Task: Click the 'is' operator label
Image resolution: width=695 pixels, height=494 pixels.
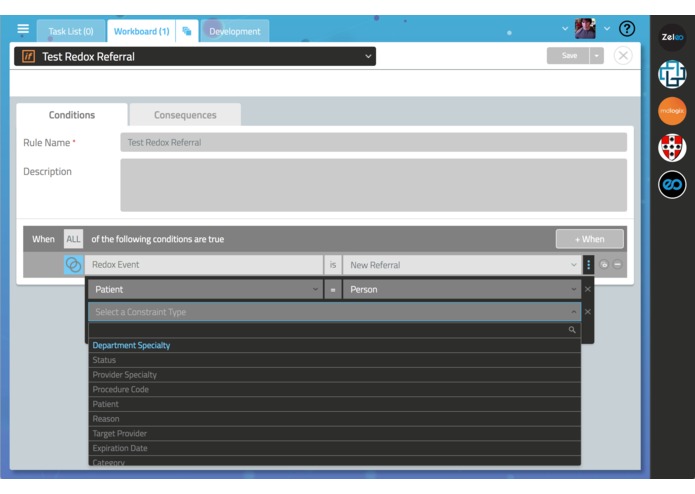Action: click(x=332, y=265)
